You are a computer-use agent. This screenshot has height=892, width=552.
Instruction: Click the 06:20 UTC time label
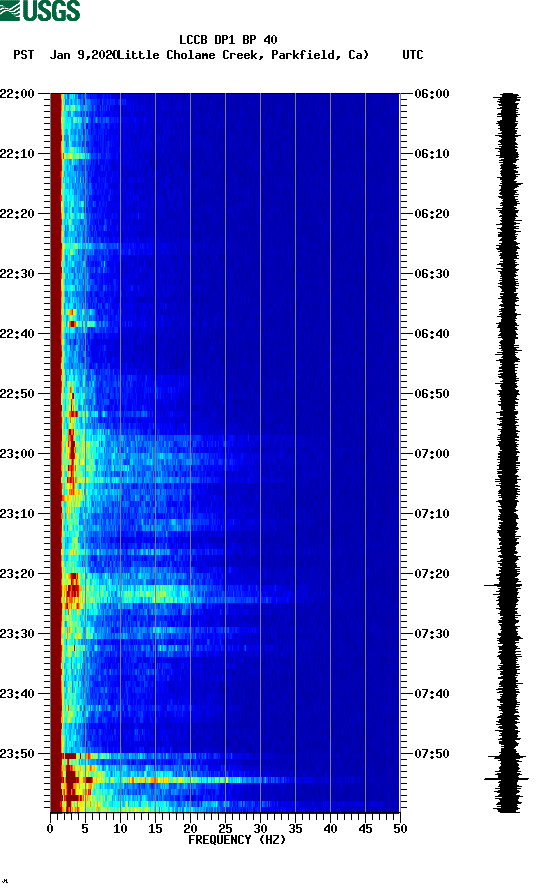point(432,214)
